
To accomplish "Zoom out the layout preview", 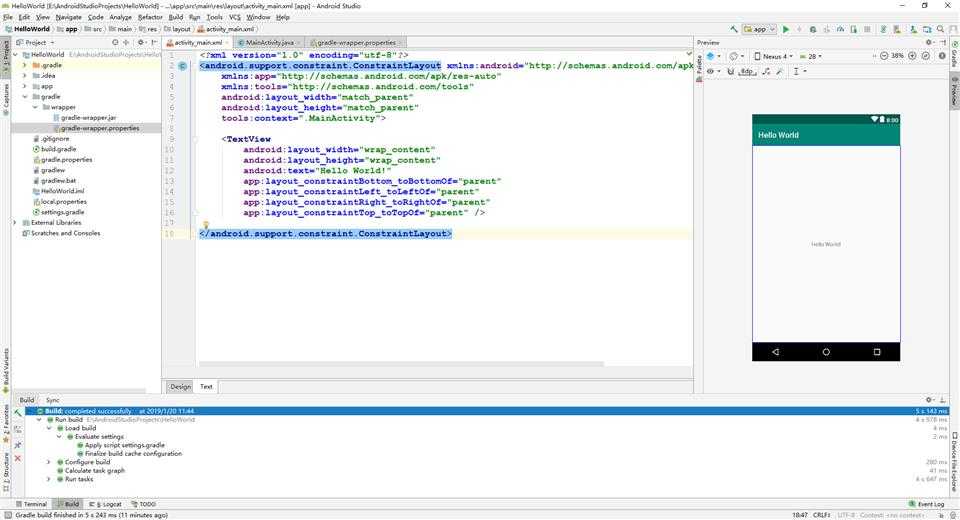I will pos(884,56).
